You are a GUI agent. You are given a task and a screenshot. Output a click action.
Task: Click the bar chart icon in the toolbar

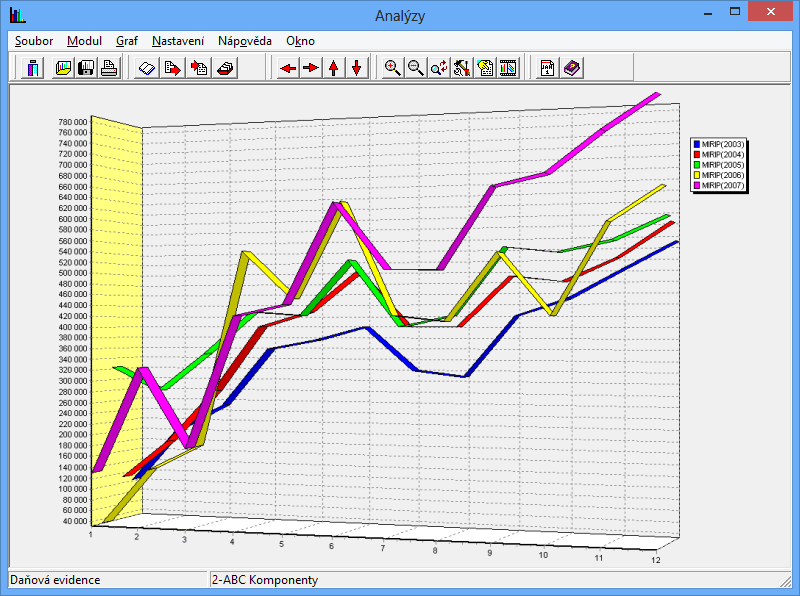coord(33,68)
